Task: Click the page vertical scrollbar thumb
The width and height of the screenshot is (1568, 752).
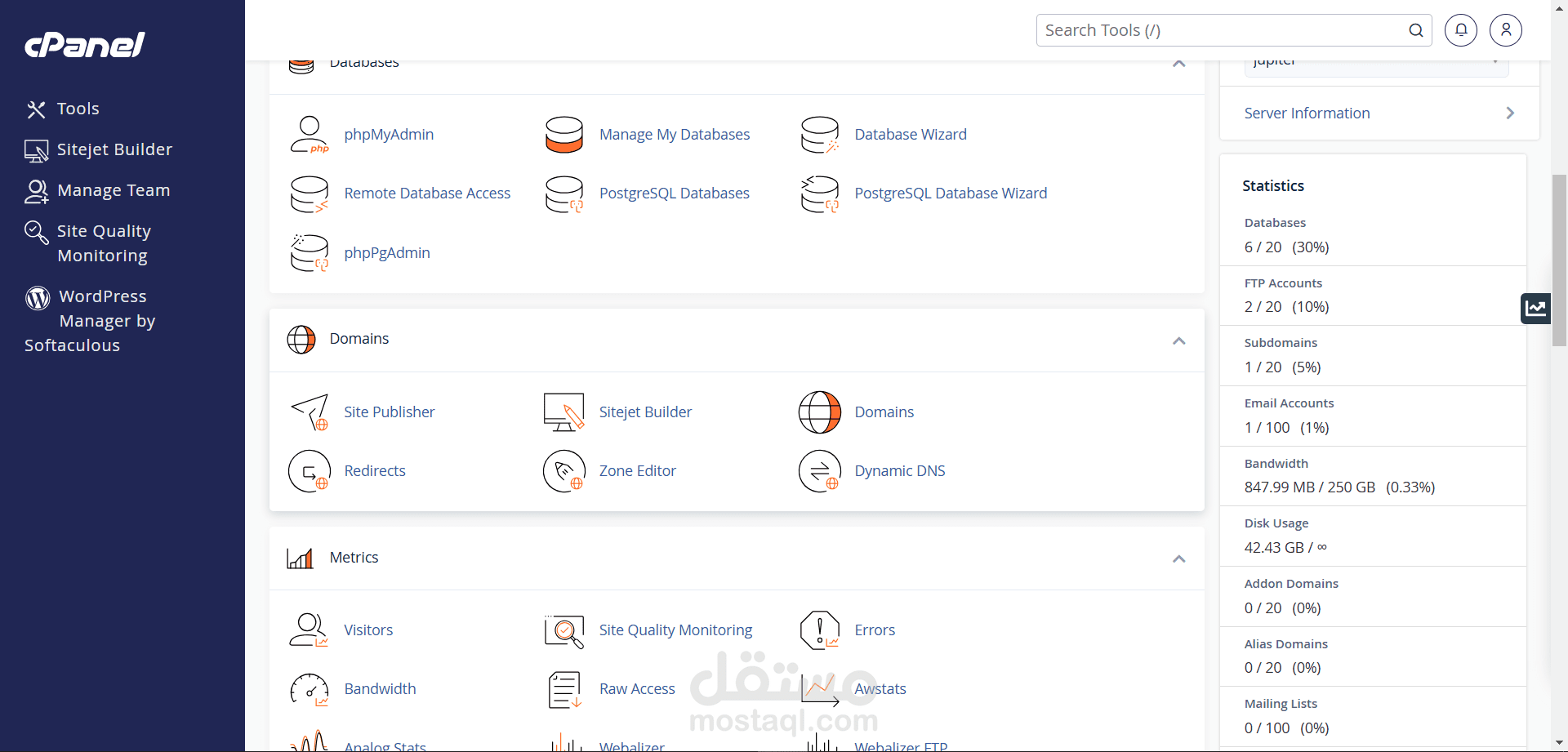Action: click(1559, 260)
